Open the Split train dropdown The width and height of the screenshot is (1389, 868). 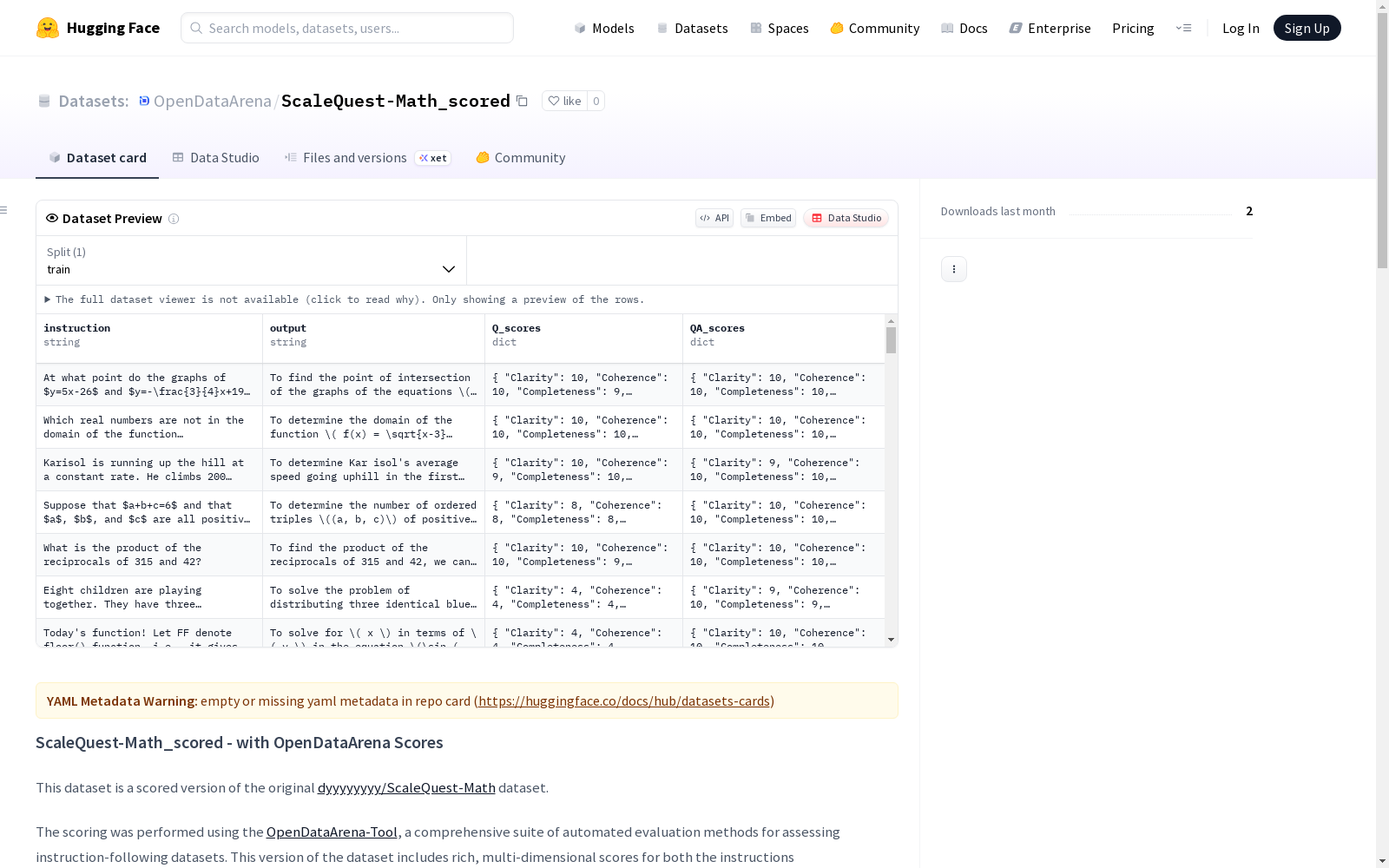pos(251,260)
